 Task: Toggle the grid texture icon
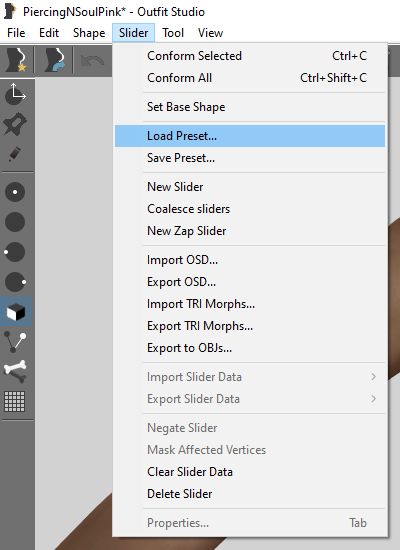(x=15, y=401)
